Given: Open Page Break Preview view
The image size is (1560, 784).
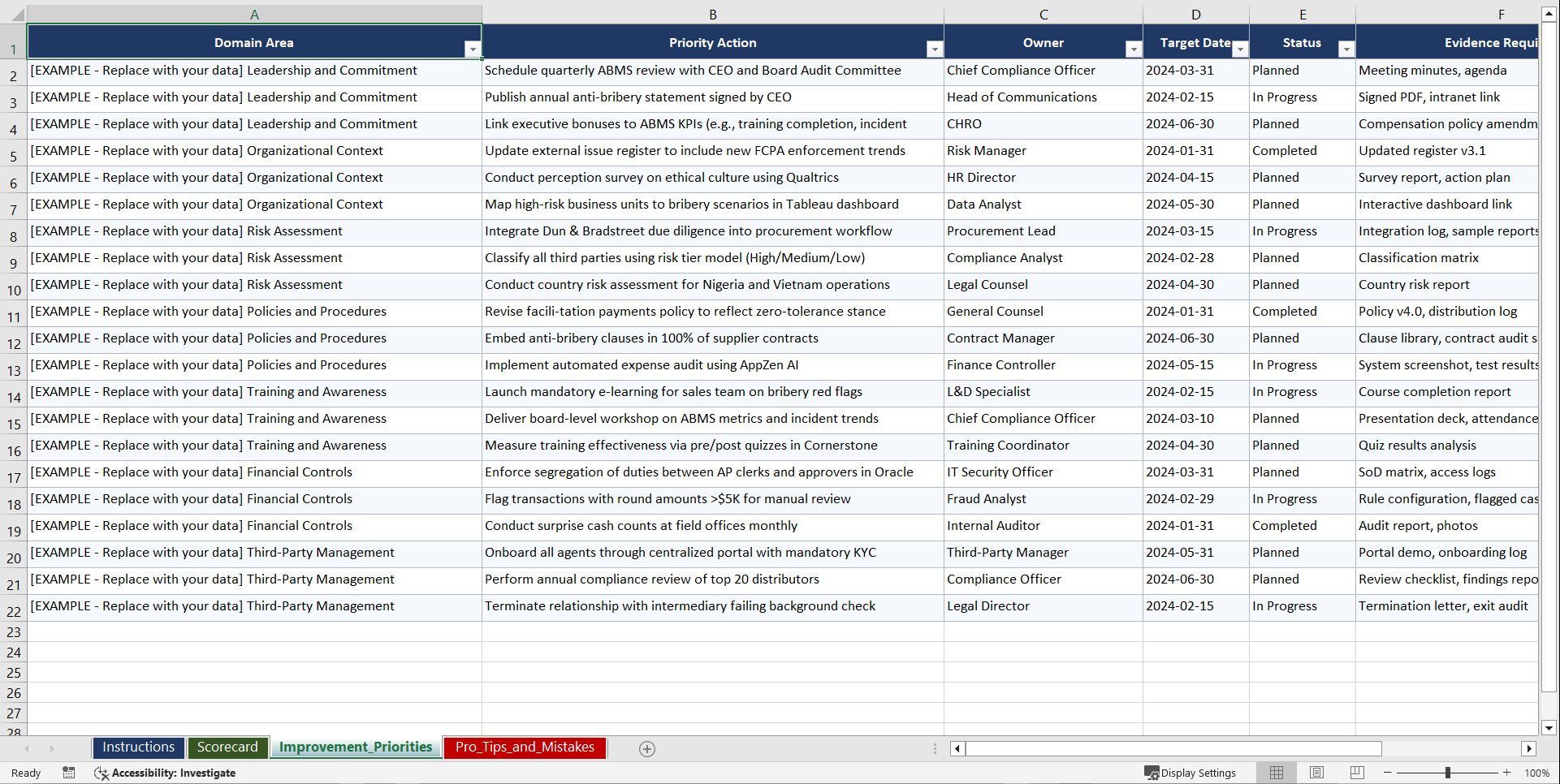Looking at the screenshot, I should (x=1356, y=773).
